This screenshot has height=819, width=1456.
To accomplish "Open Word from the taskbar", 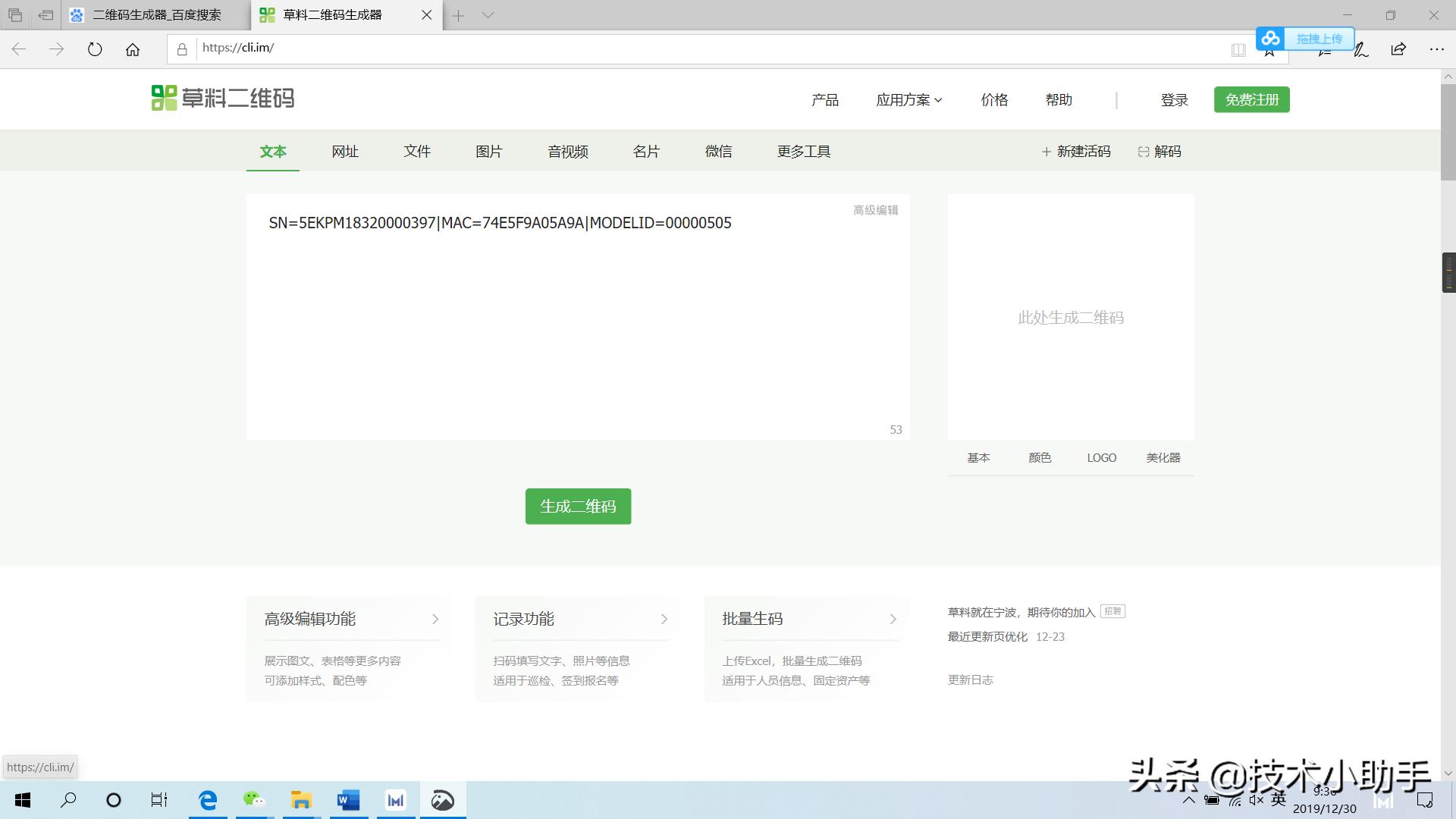I will coord(348,799).
